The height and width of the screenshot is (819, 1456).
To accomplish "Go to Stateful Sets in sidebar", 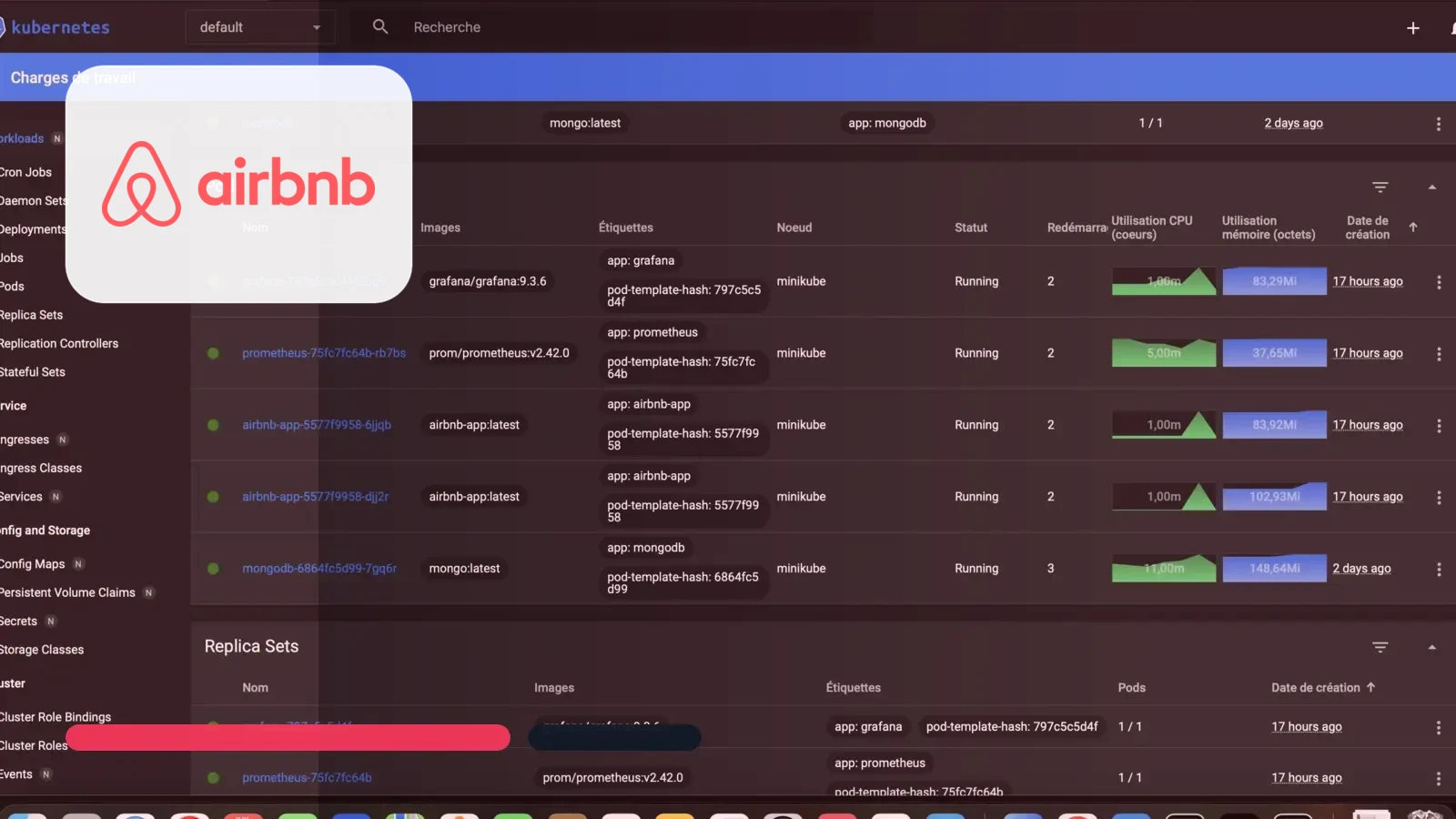I will 33,372.
